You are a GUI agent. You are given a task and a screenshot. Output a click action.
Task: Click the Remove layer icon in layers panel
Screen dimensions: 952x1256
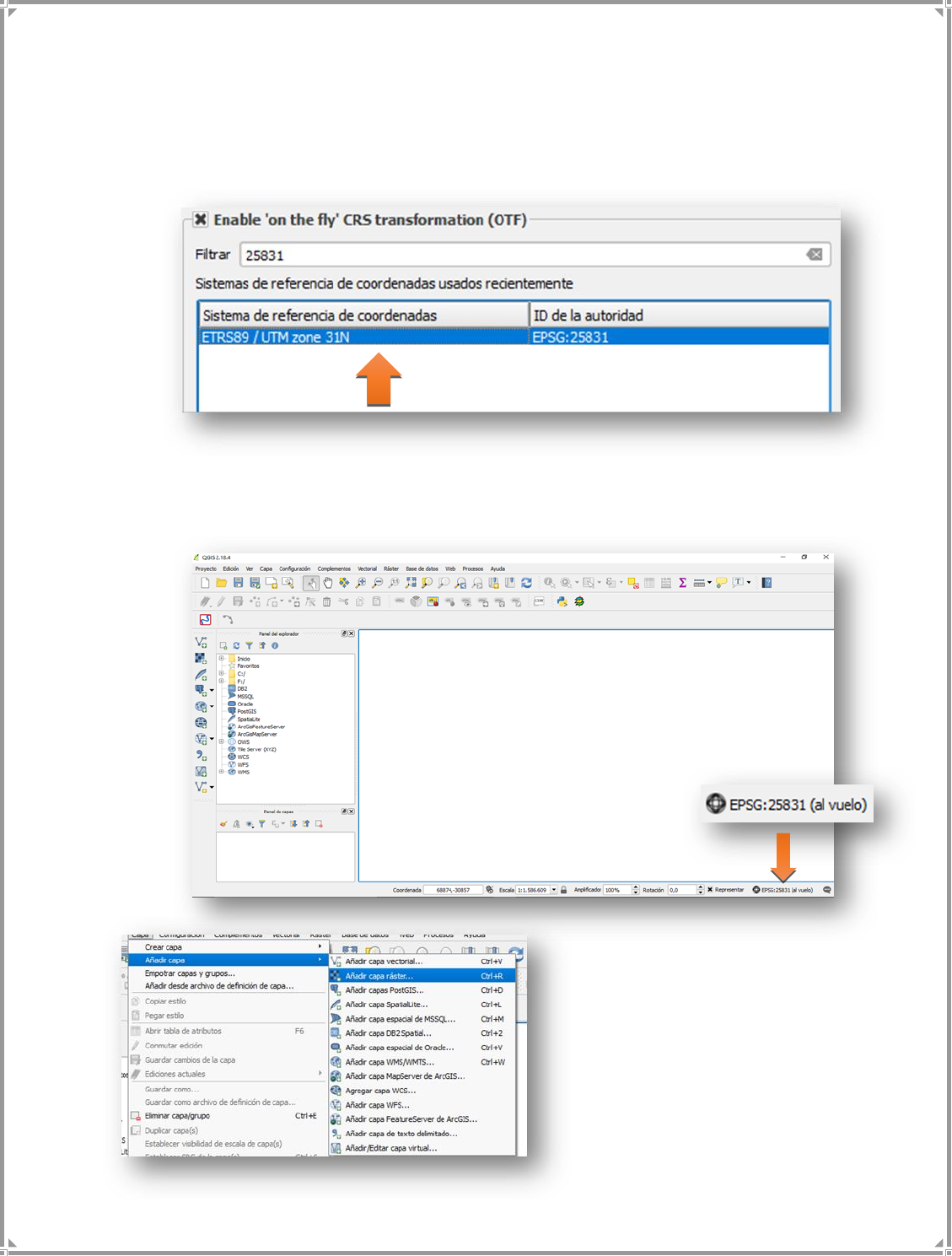[x=319, y=824]
